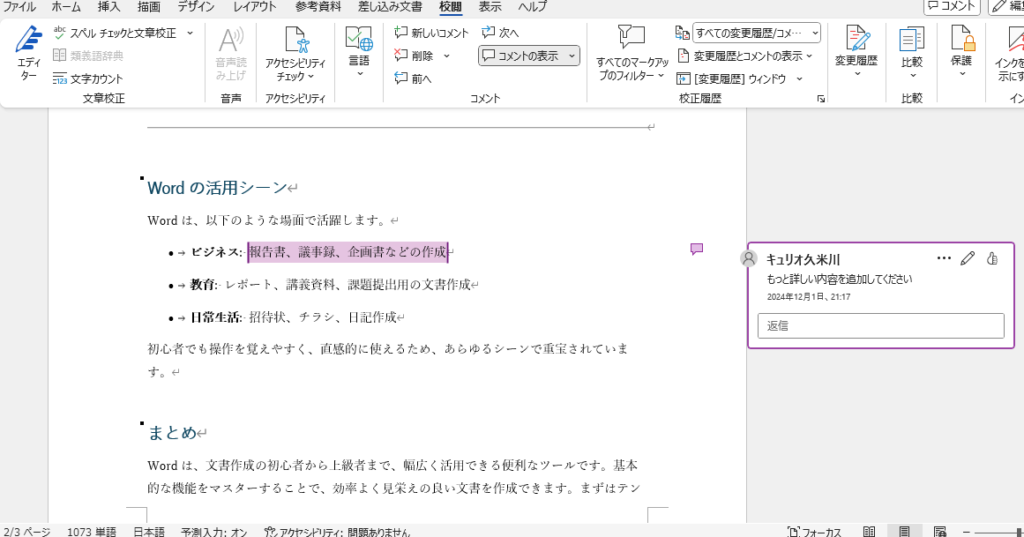Click the Word の活用シーン heading
Screen dimensions: 1024x537
[217, 188]
